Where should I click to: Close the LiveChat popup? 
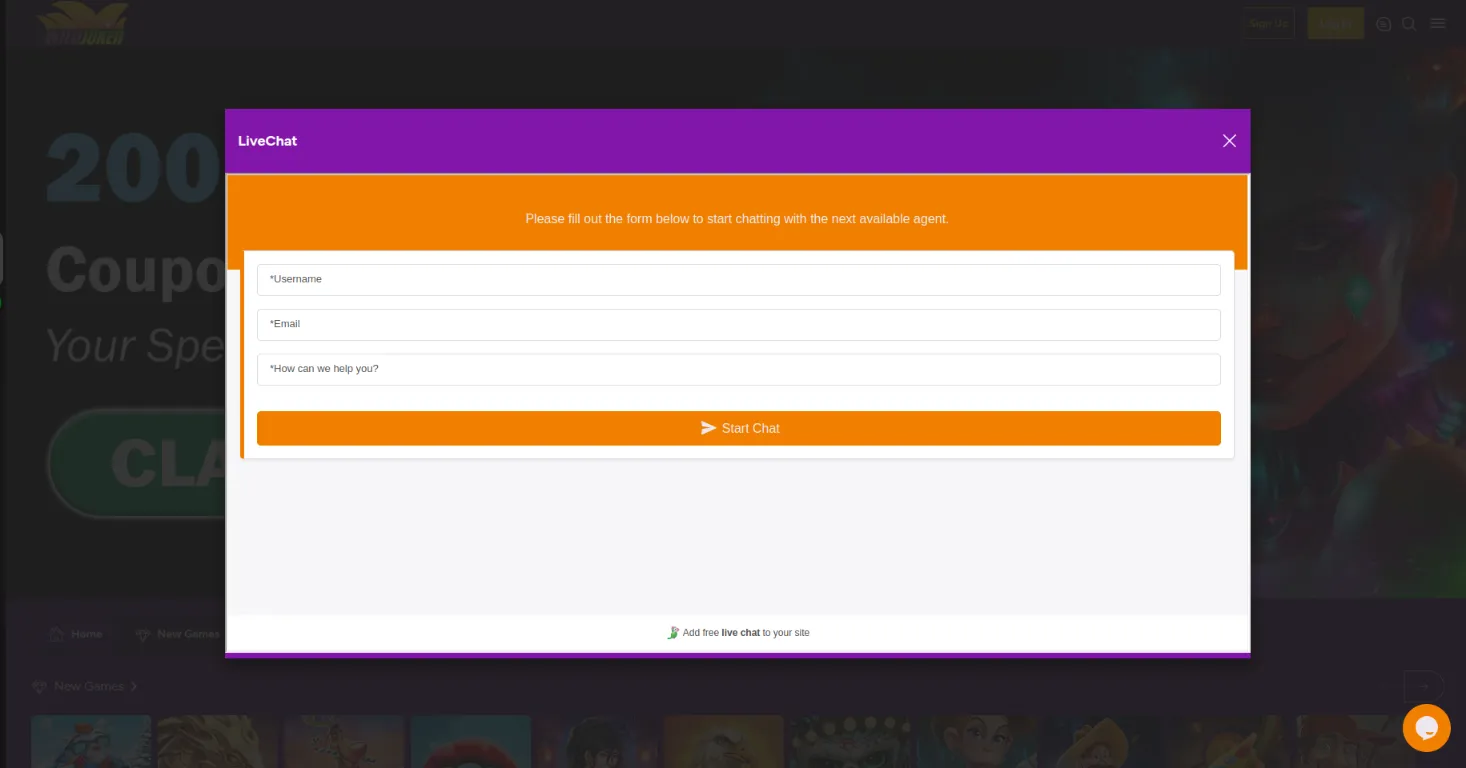pyautogui.click(x=1229, y=140)
